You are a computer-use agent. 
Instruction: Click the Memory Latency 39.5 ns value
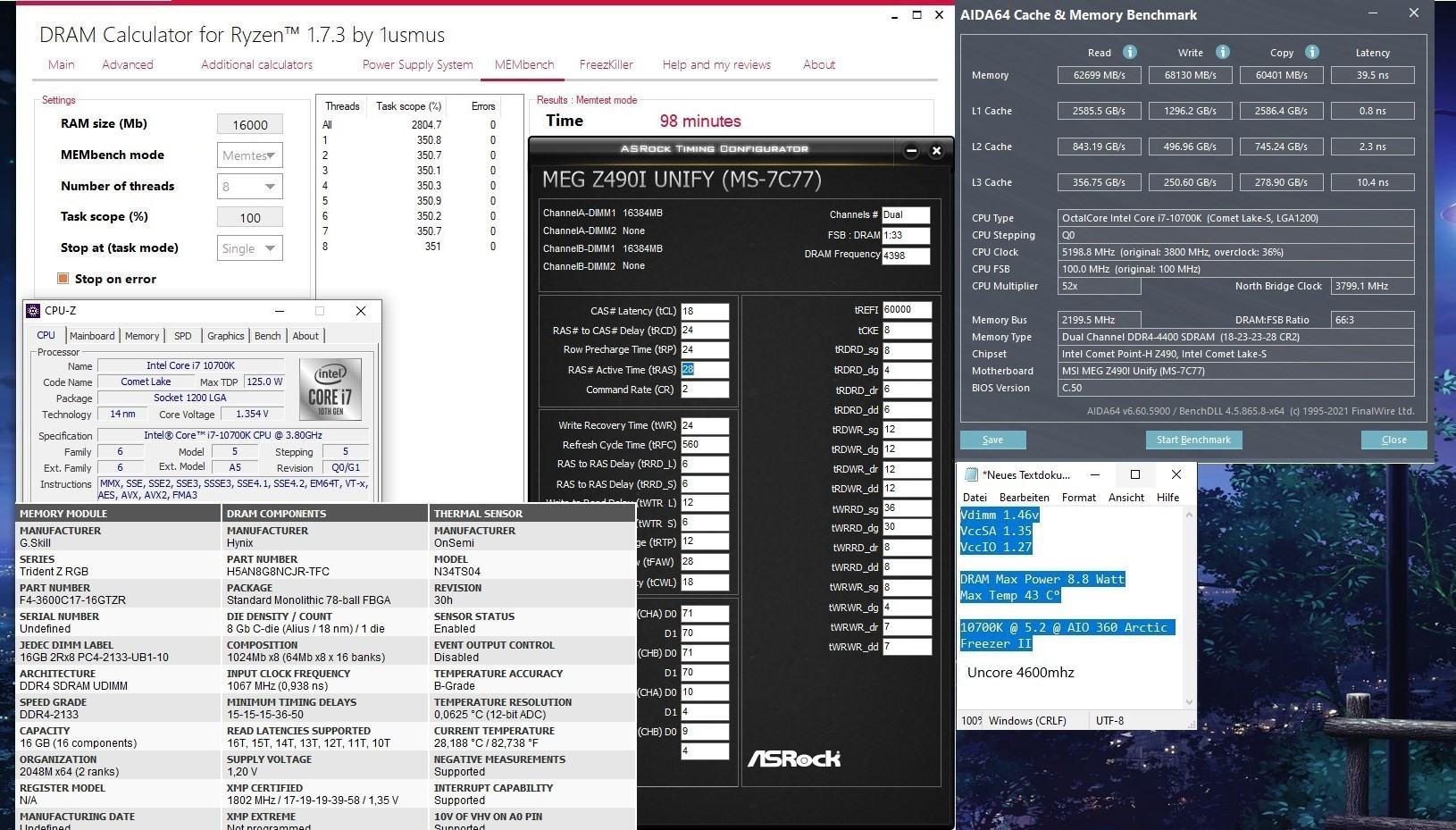pyautogui.click(x=1373, y=75)
